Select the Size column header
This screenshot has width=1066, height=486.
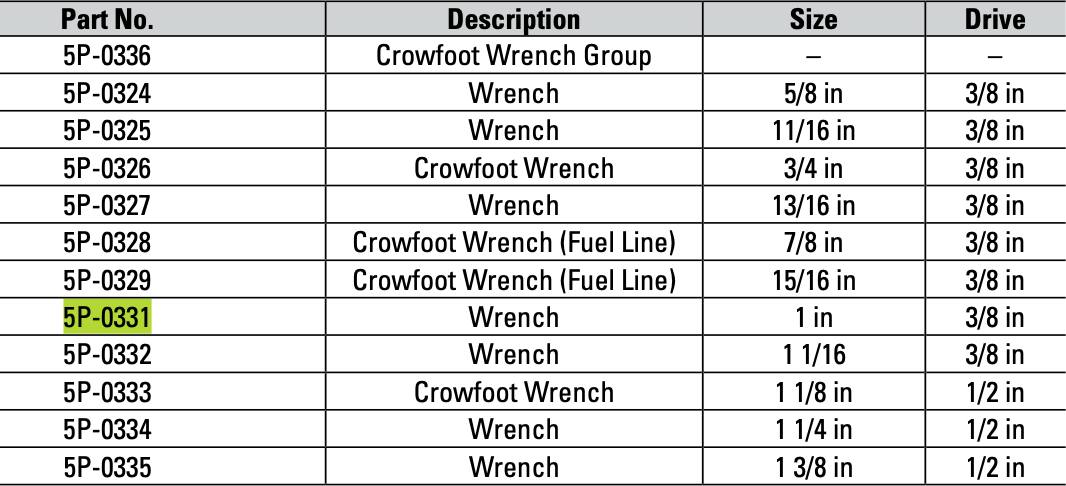point(812,19)
